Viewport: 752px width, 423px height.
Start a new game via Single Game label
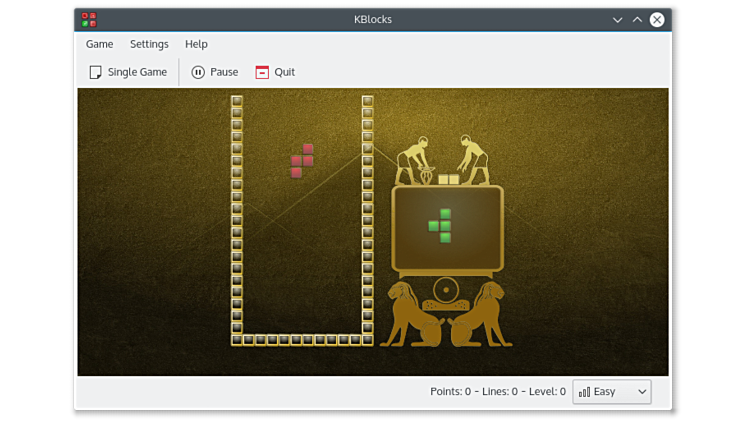137,72
